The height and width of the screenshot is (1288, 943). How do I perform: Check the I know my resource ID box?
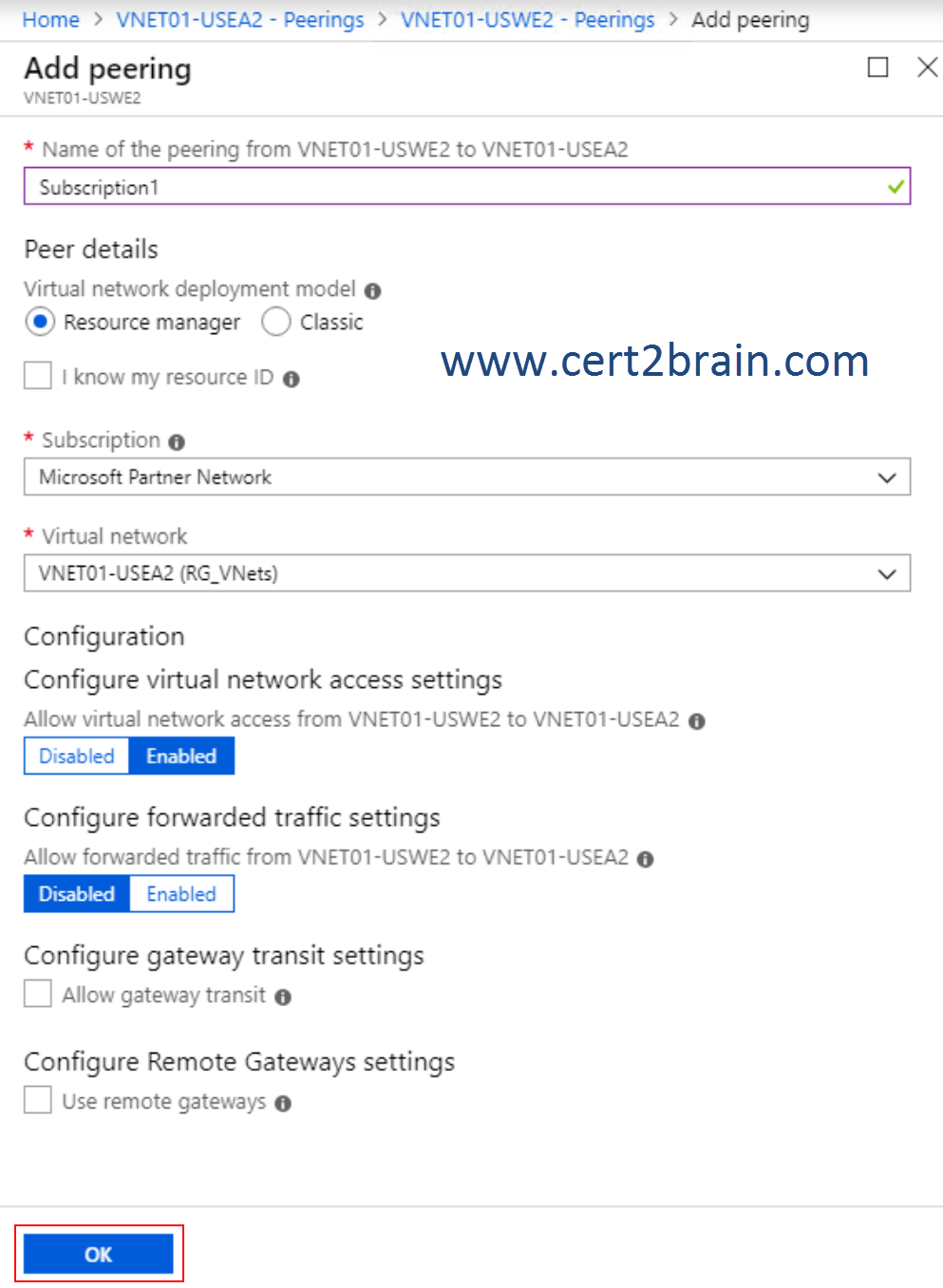click(38, 376)
